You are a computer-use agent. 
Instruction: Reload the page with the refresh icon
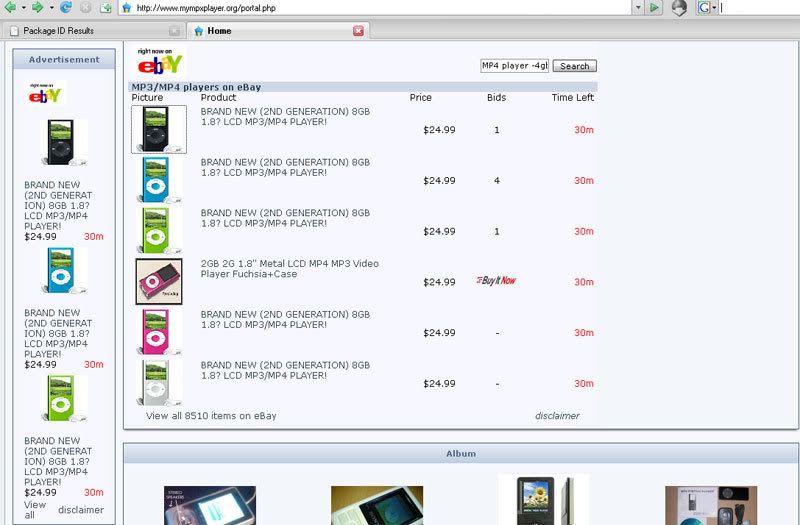pyautogui.click(x=66, y=8)
